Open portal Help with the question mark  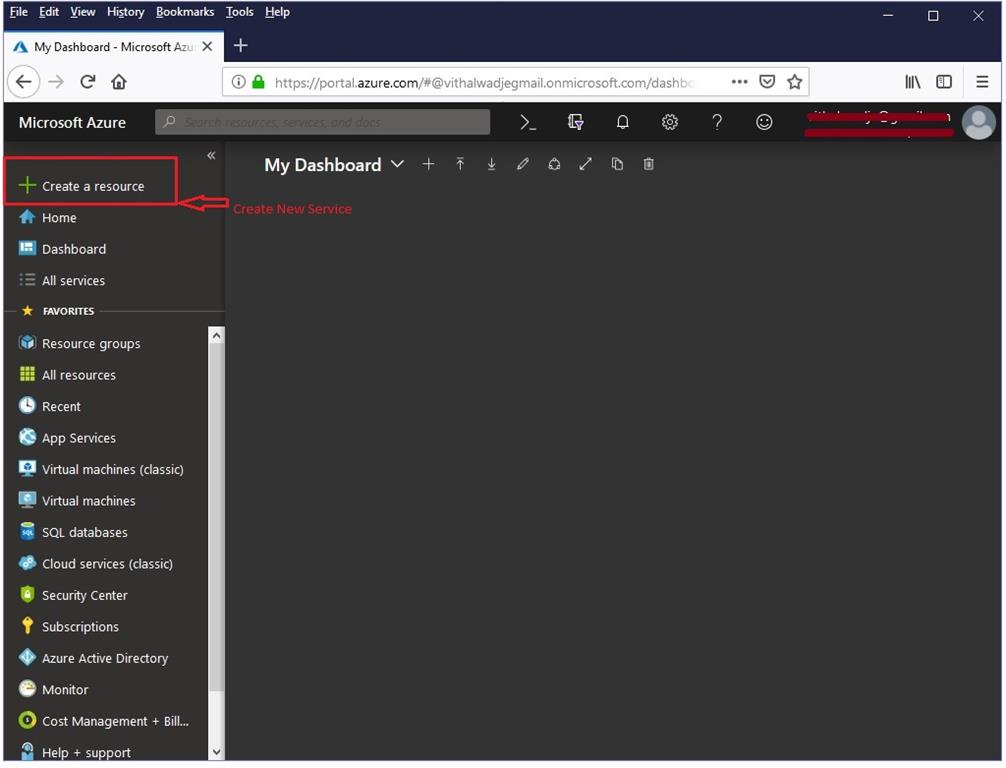716,121
